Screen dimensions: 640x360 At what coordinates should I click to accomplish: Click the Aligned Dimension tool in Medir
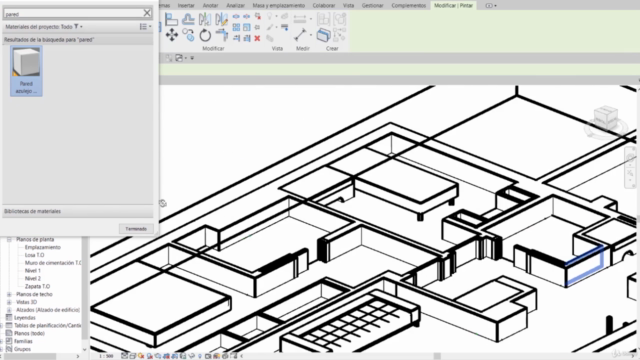point(300,19)
